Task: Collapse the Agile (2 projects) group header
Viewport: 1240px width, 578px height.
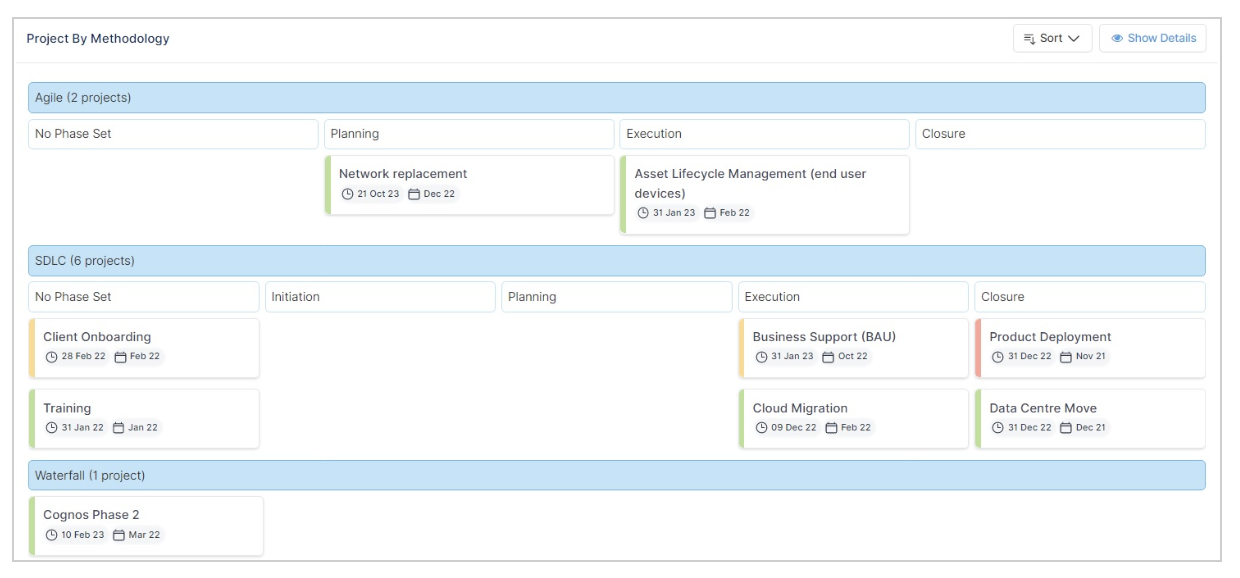Action: [616, 98]
